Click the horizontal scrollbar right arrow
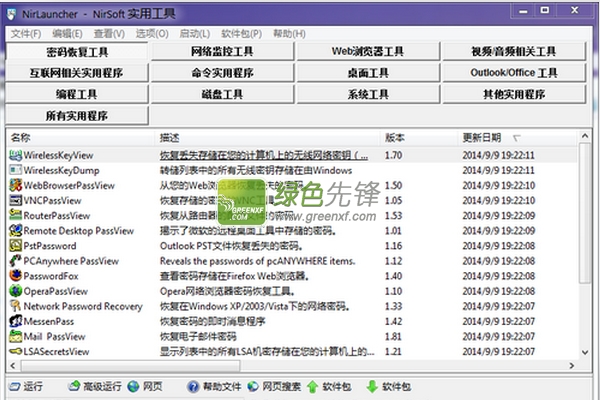This screenshot has height=400, width=600. (x=572, y=366)
